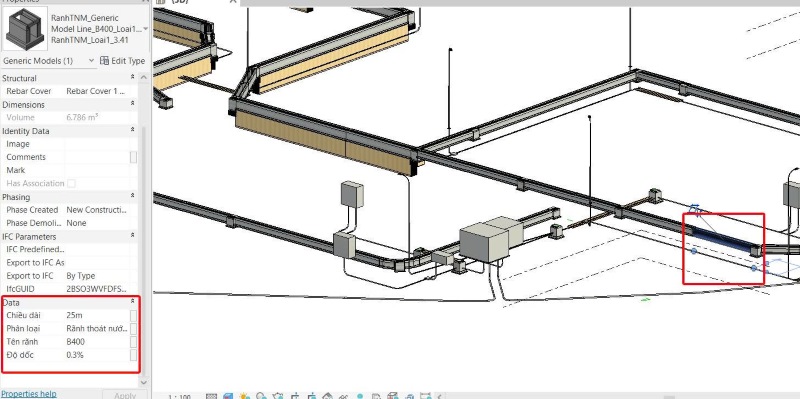
Task: Open the Detail Level control
Action: point(212,396)
